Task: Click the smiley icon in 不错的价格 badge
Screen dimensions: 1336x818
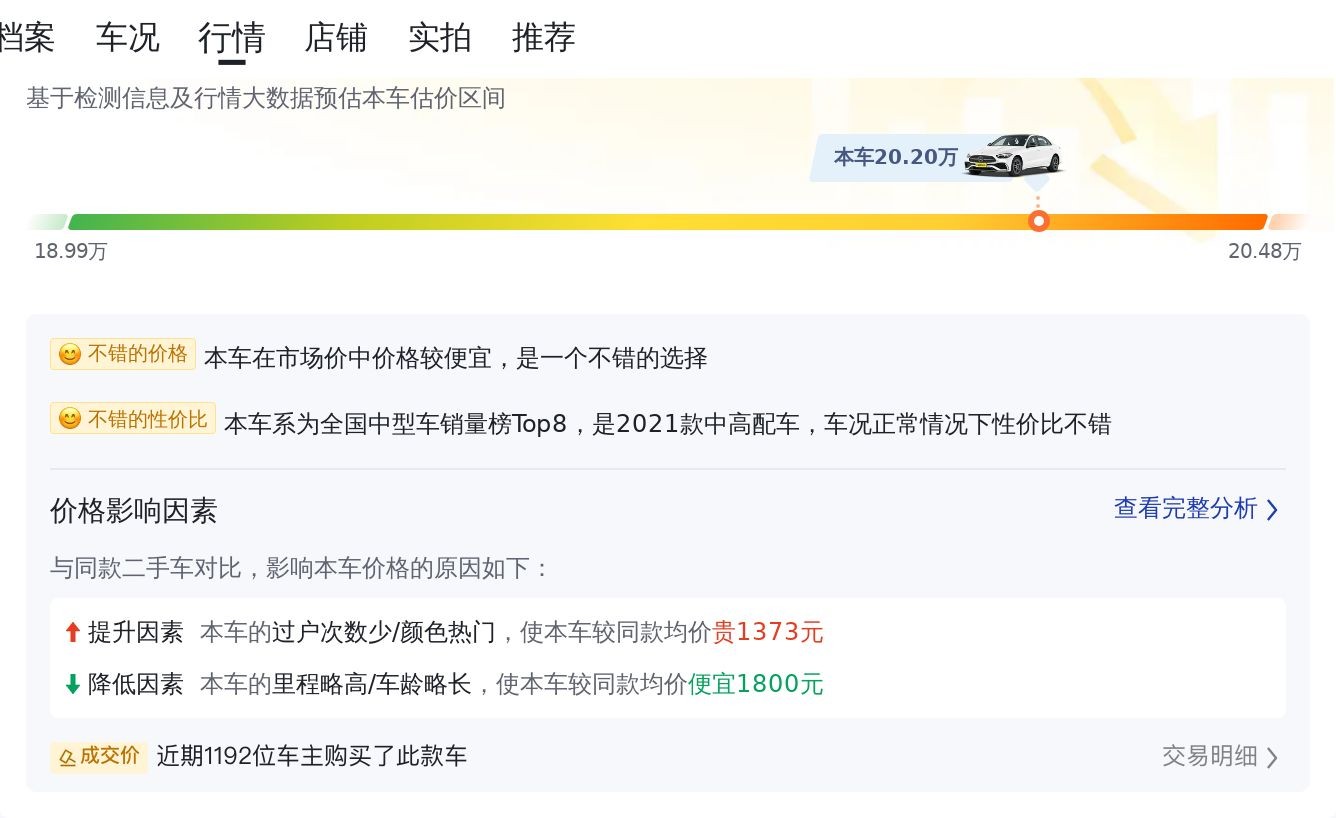Action: 70,355
